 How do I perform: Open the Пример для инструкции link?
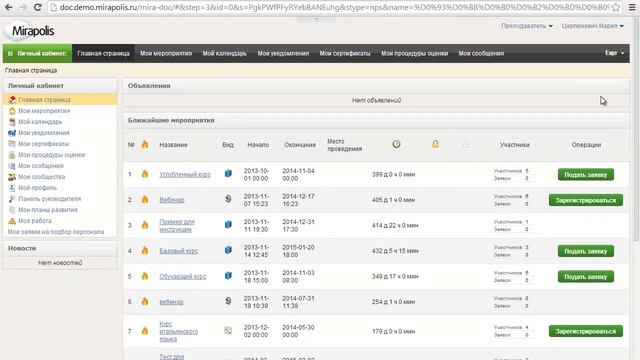(x=177, y=225)
